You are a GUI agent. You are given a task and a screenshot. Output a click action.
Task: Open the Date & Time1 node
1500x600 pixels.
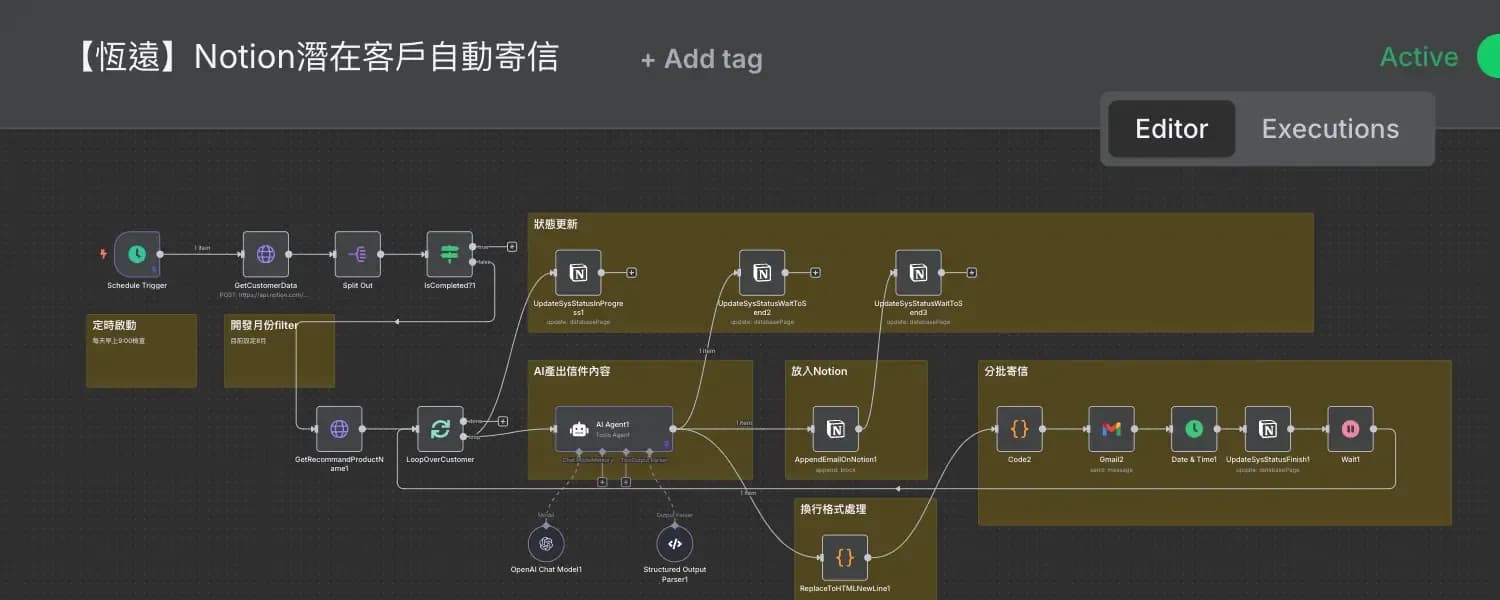coord(1194,428)
